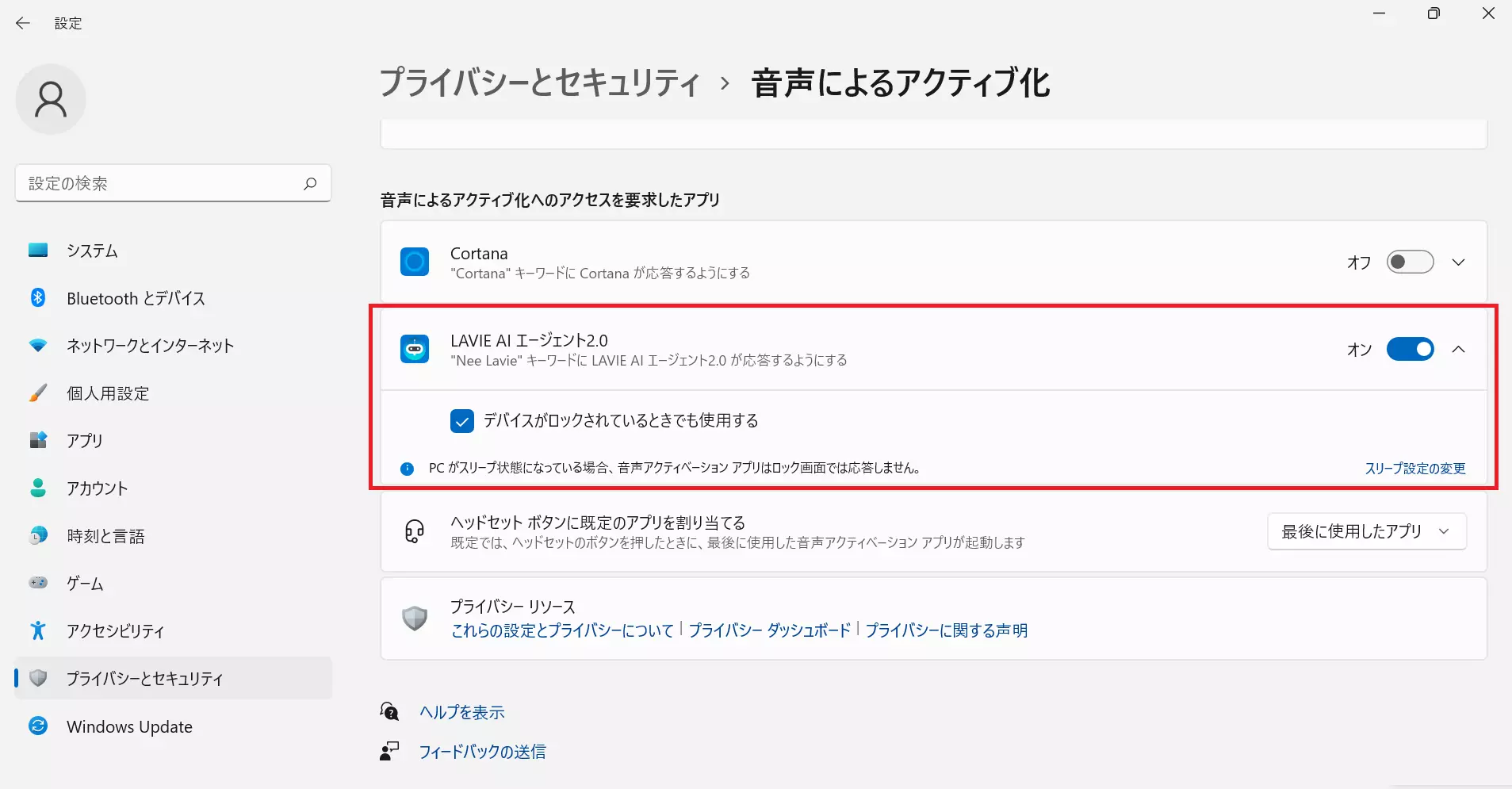This screenshot has height=789, width=1512.
Task: Click the PC がスリープ状態 notice text
Action: pos(675,468)
